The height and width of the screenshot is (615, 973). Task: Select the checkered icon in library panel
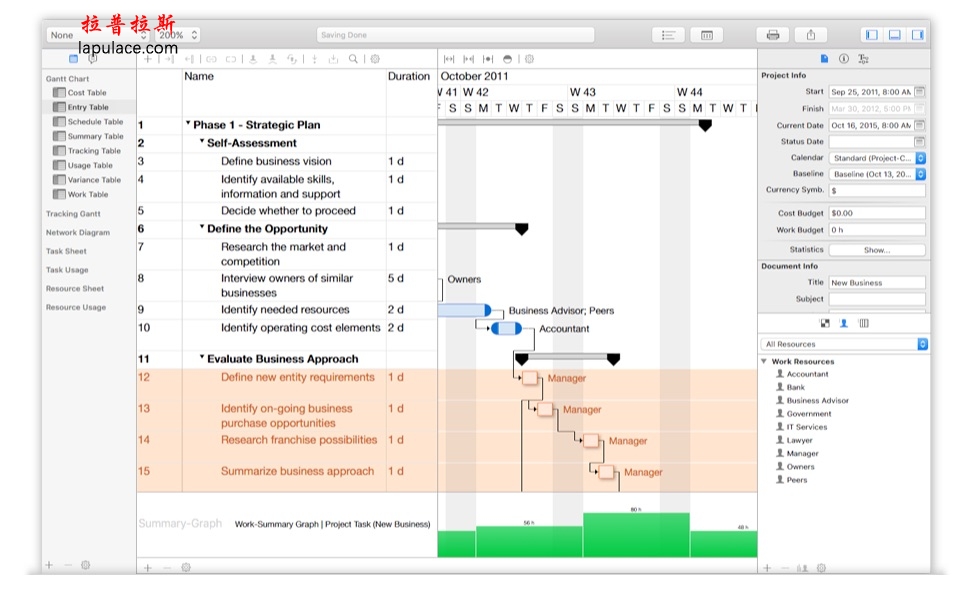click(x=825, y=323)
